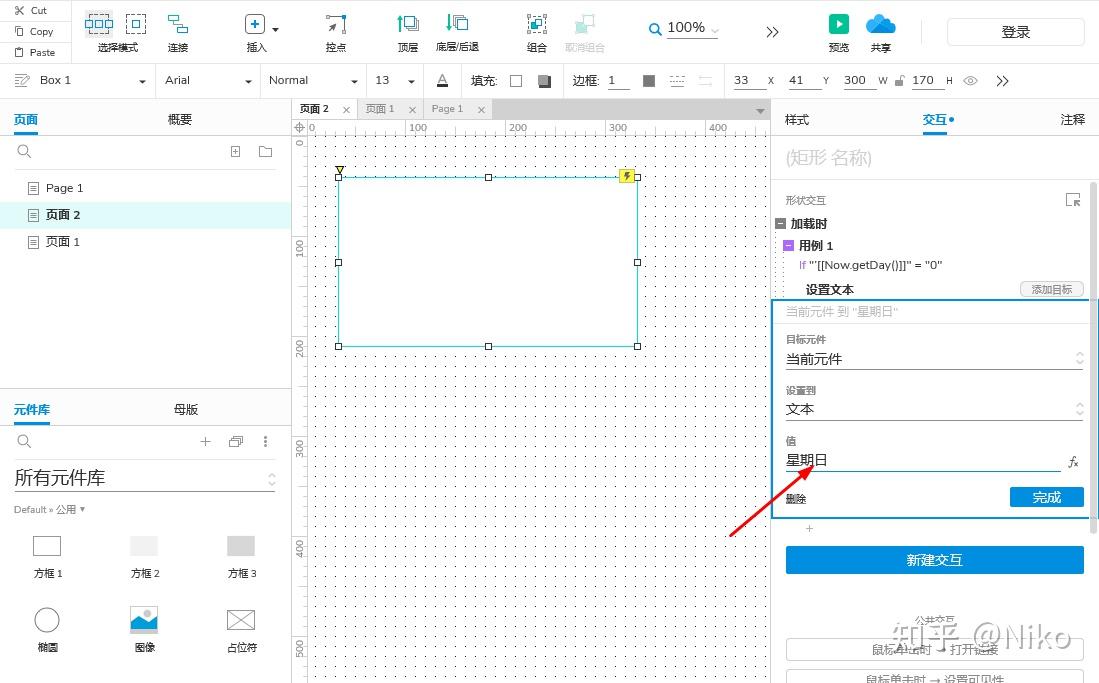Toggle the aspect ratio lock icon
The image size is (1099, 683).
pos(899,81)
